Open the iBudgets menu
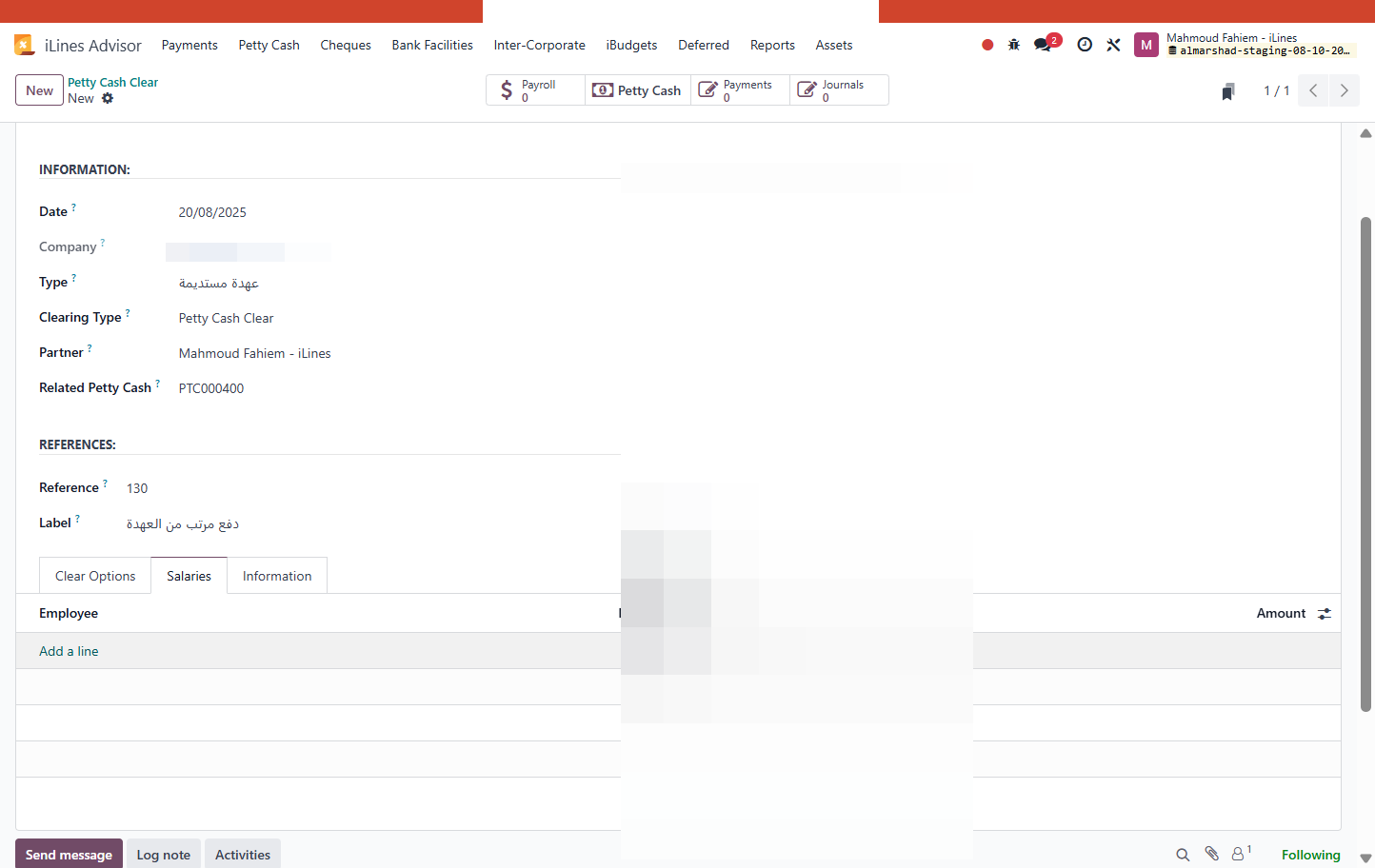The width and height of the screenshot is (1375, 868). pos(631,45)
